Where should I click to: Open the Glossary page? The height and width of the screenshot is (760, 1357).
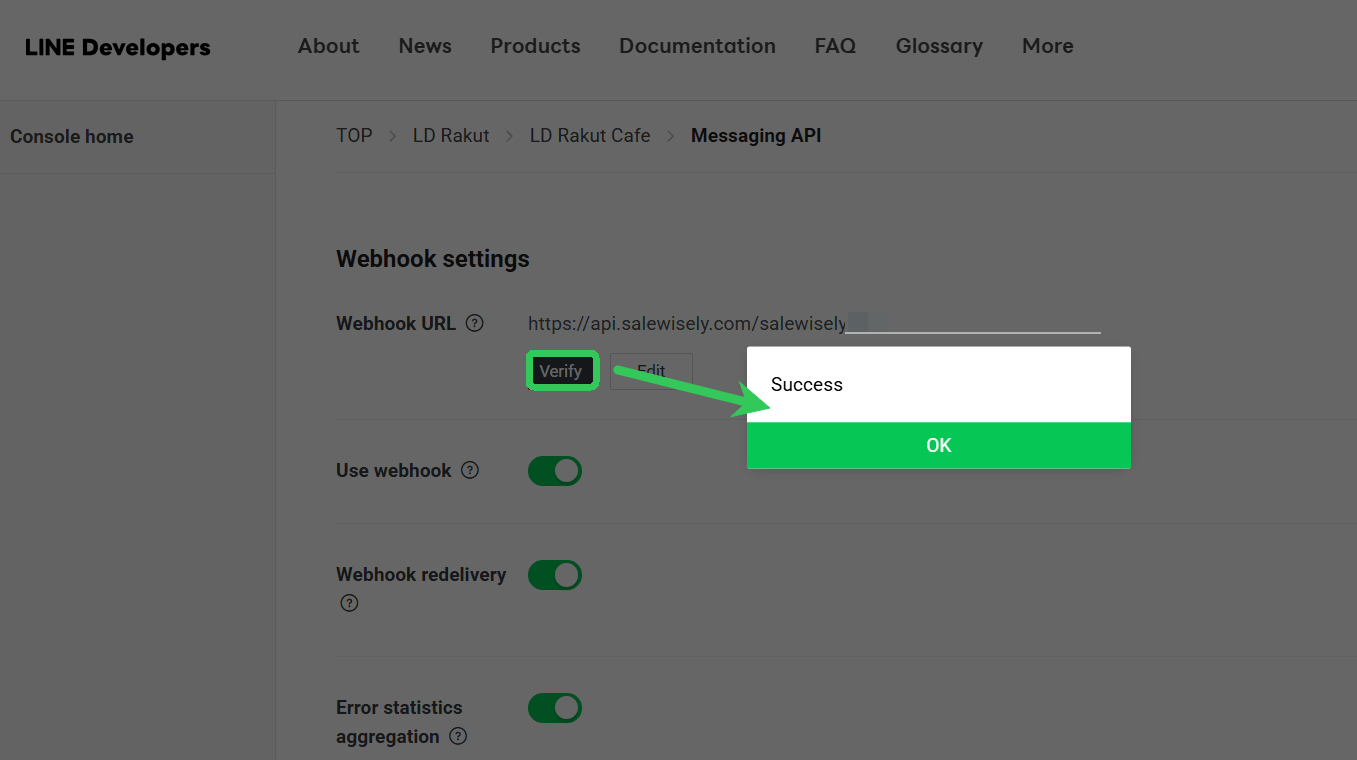(x=939, y=46)
